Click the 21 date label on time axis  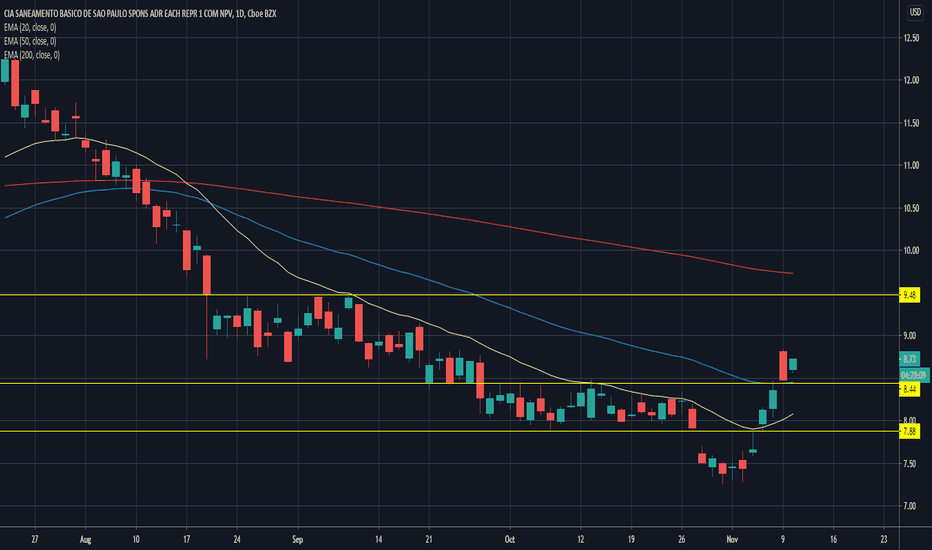pyautogui.click(x=429, y=539)
